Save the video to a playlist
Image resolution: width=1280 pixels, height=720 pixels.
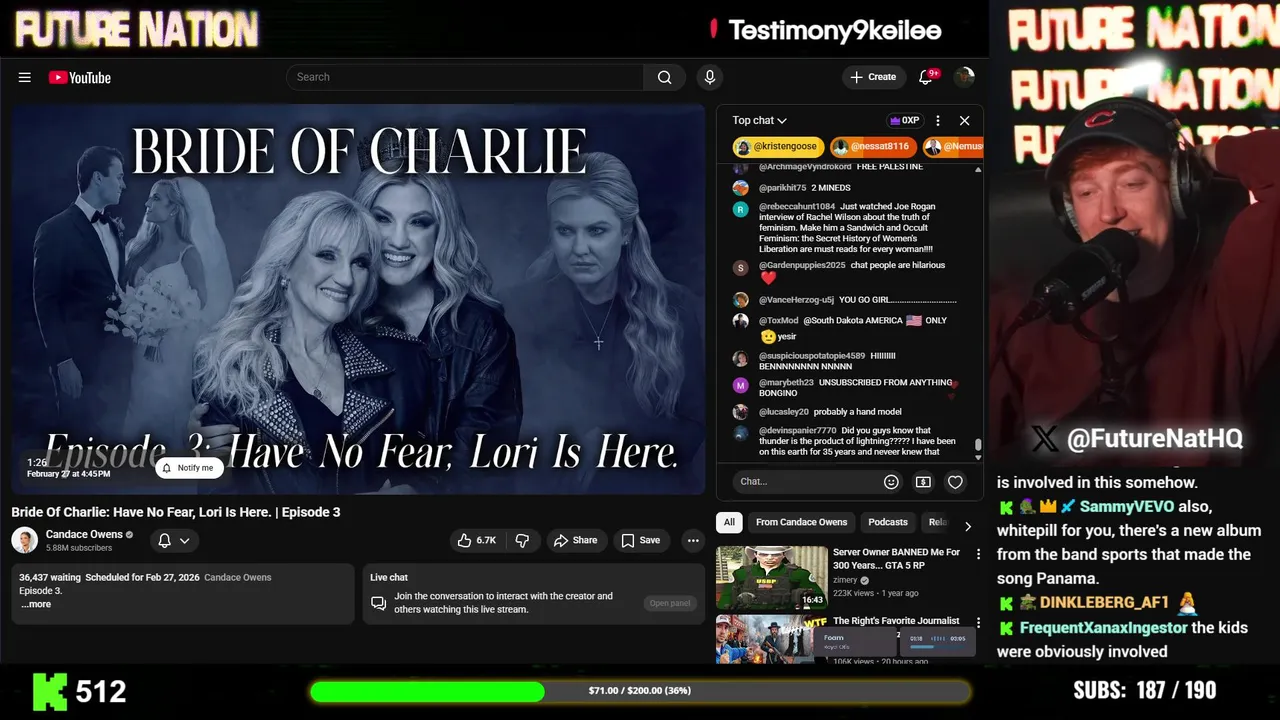click(x=641, y=540)
